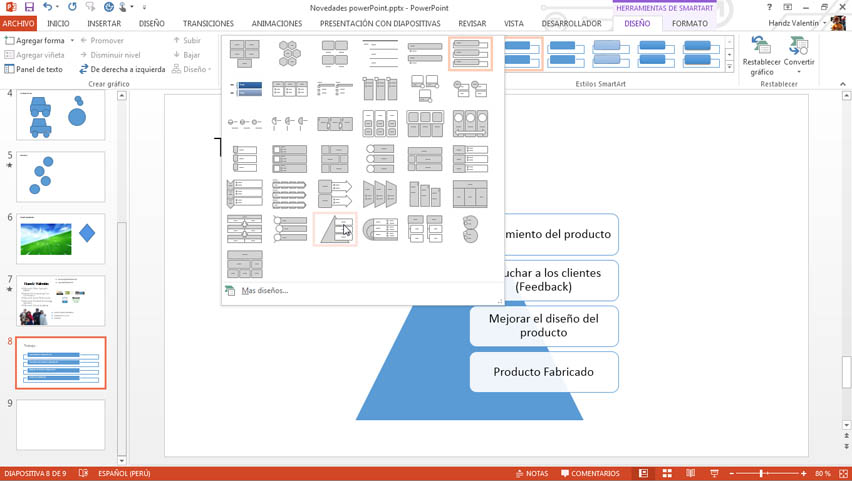This screenshot has width=852, height=481.
Task: Click Restablecer gráfico icon
Action: (761, 55)
